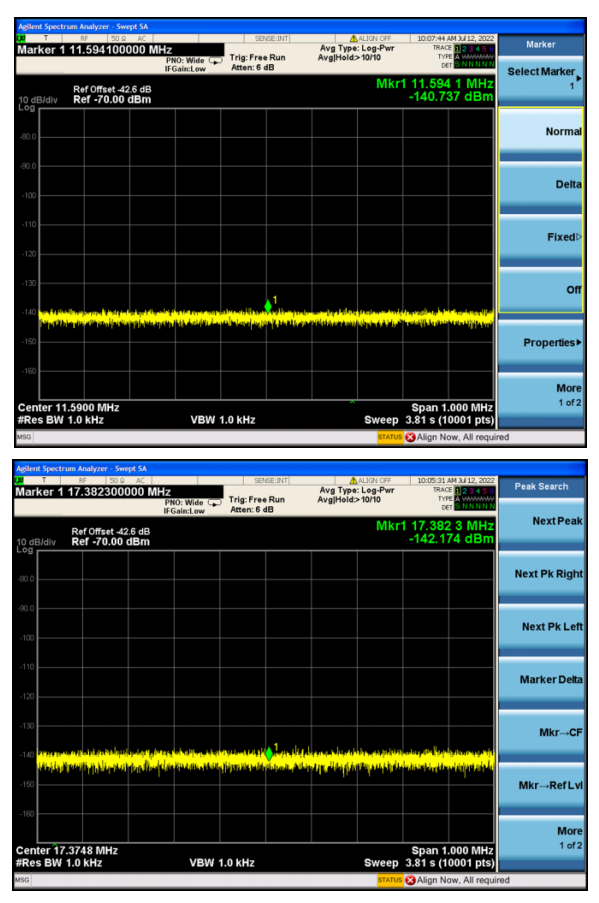Click the ALIGN OFF warning icon beside the 10:07:44 AM timestamp
Image resolution: width=599 pixels, height=903 pixels.
point(354,39)
